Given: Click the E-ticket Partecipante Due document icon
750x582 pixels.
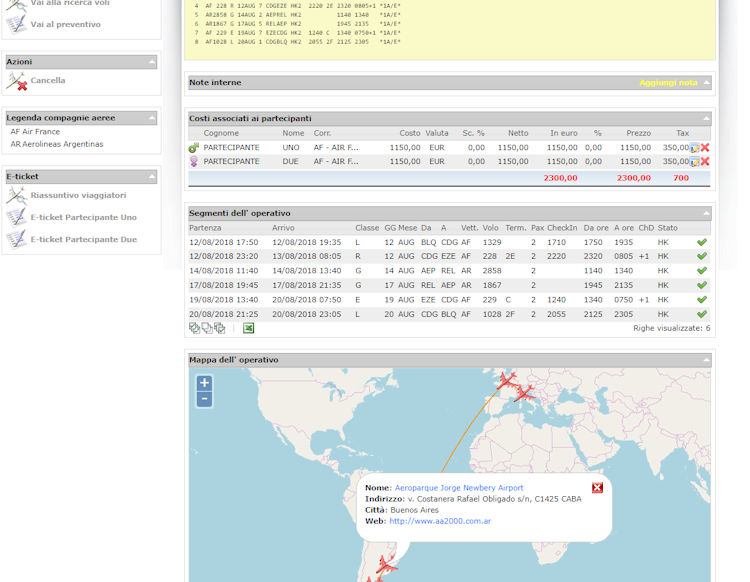Looking at the screenshot, I should [x=17, y=239].
